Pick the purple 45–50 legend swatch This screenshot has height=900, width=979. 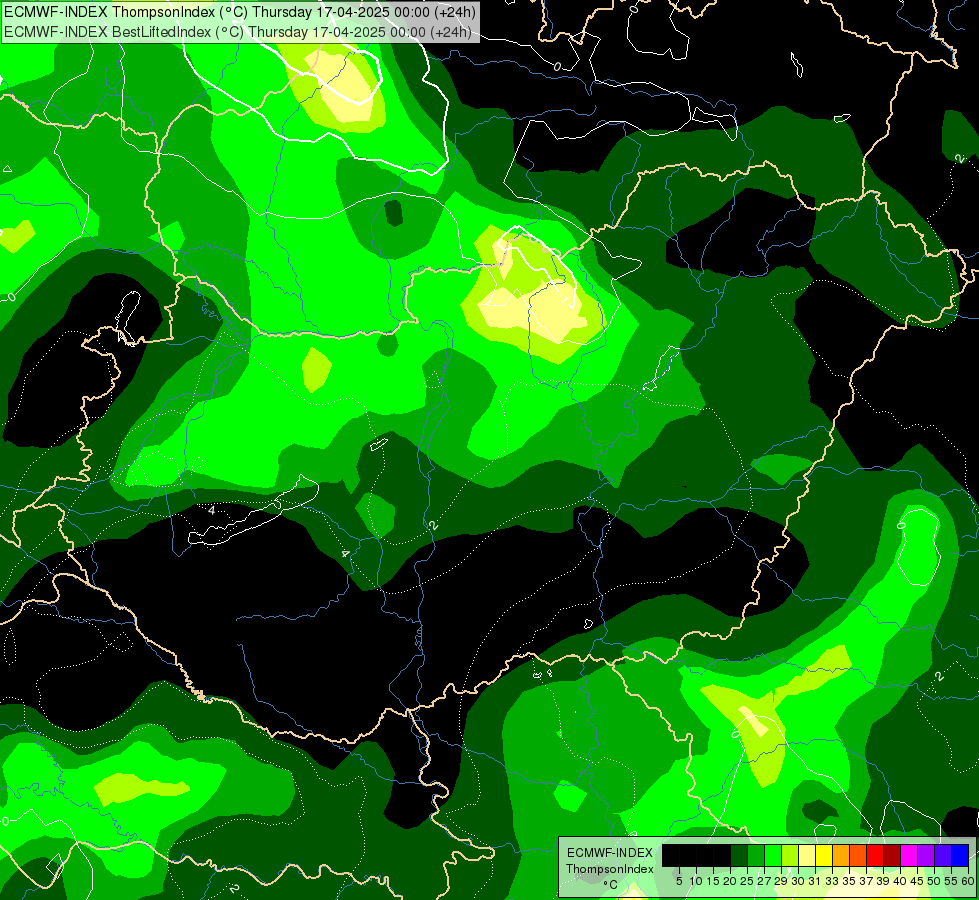click(x=926, y=855)
